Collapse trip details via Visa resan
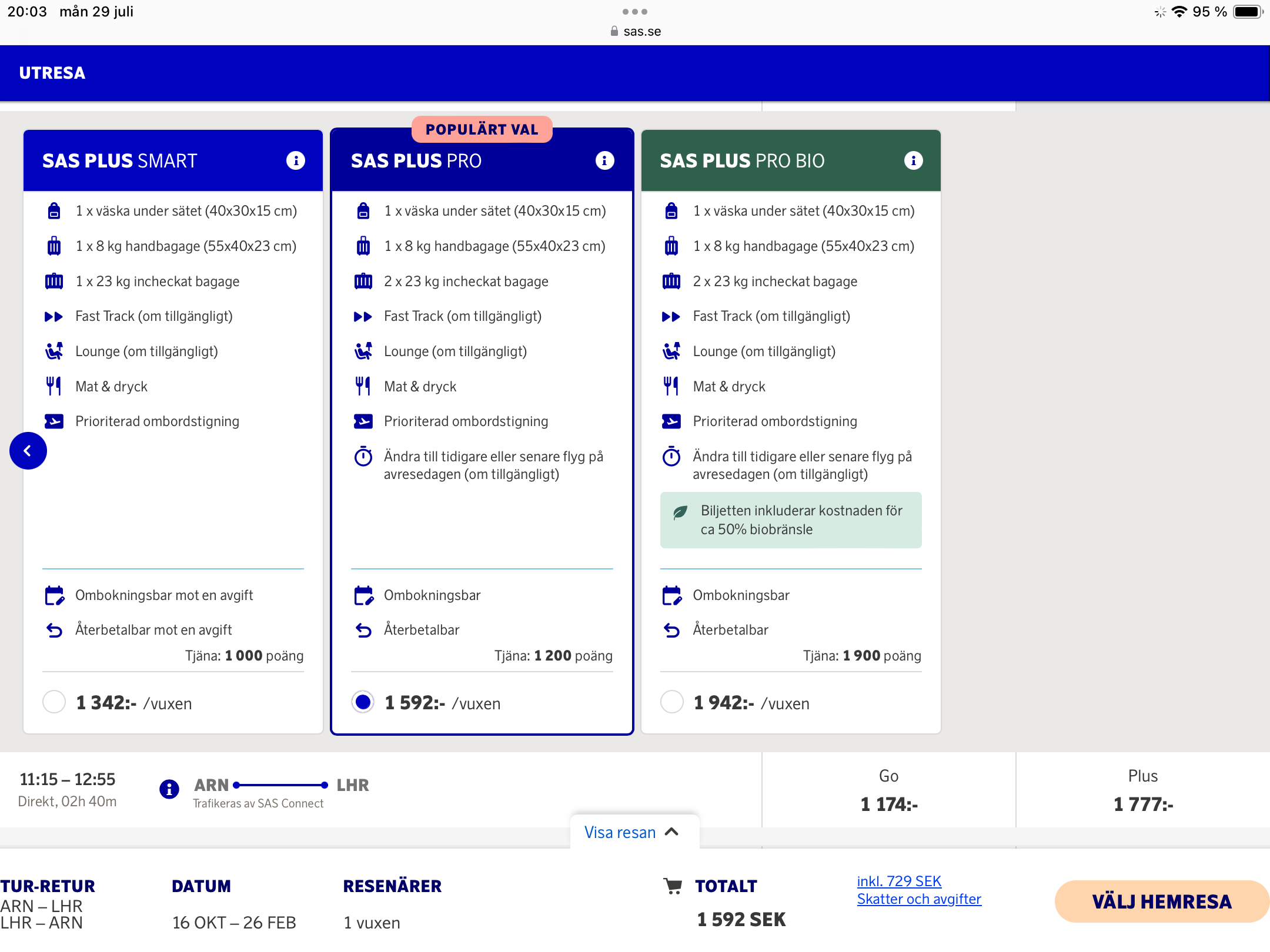This screenshot has width=1270, height=952. click(x=620, y=832)
